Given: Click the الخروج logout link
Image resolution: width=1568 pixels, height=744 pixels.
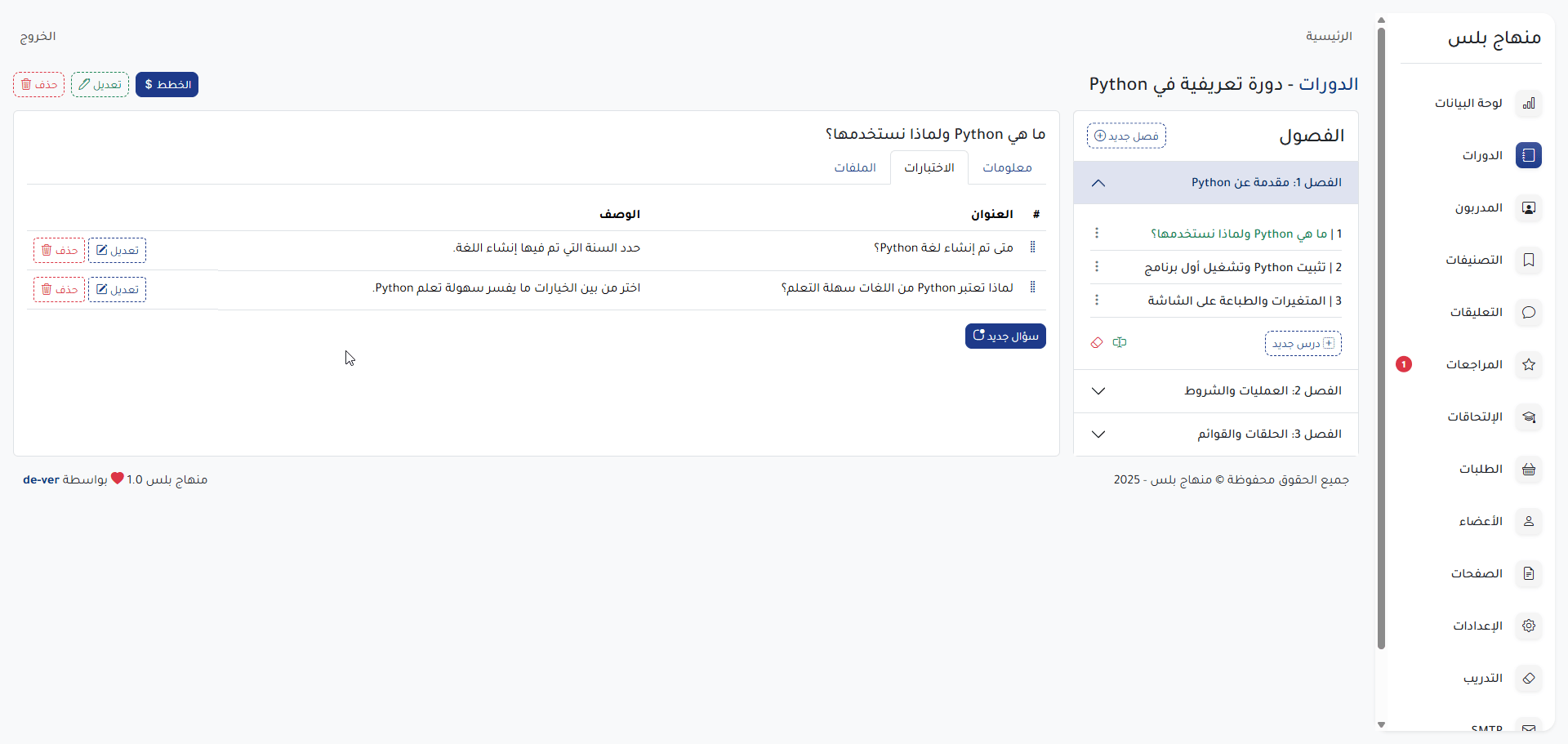Looking at the screenshot, I should 38,37.
